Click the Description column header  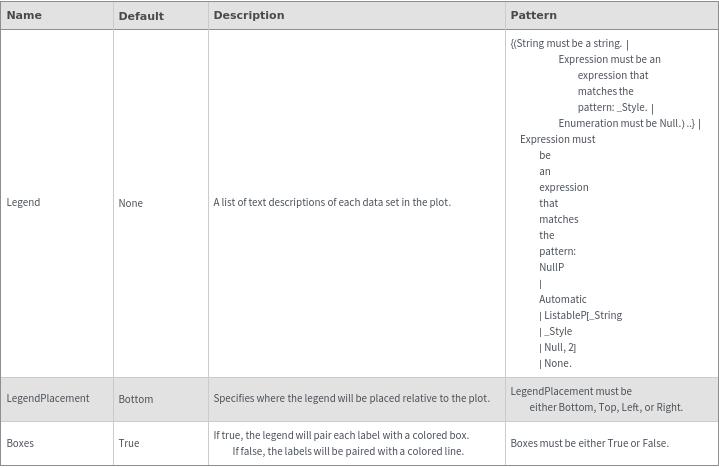249,16
